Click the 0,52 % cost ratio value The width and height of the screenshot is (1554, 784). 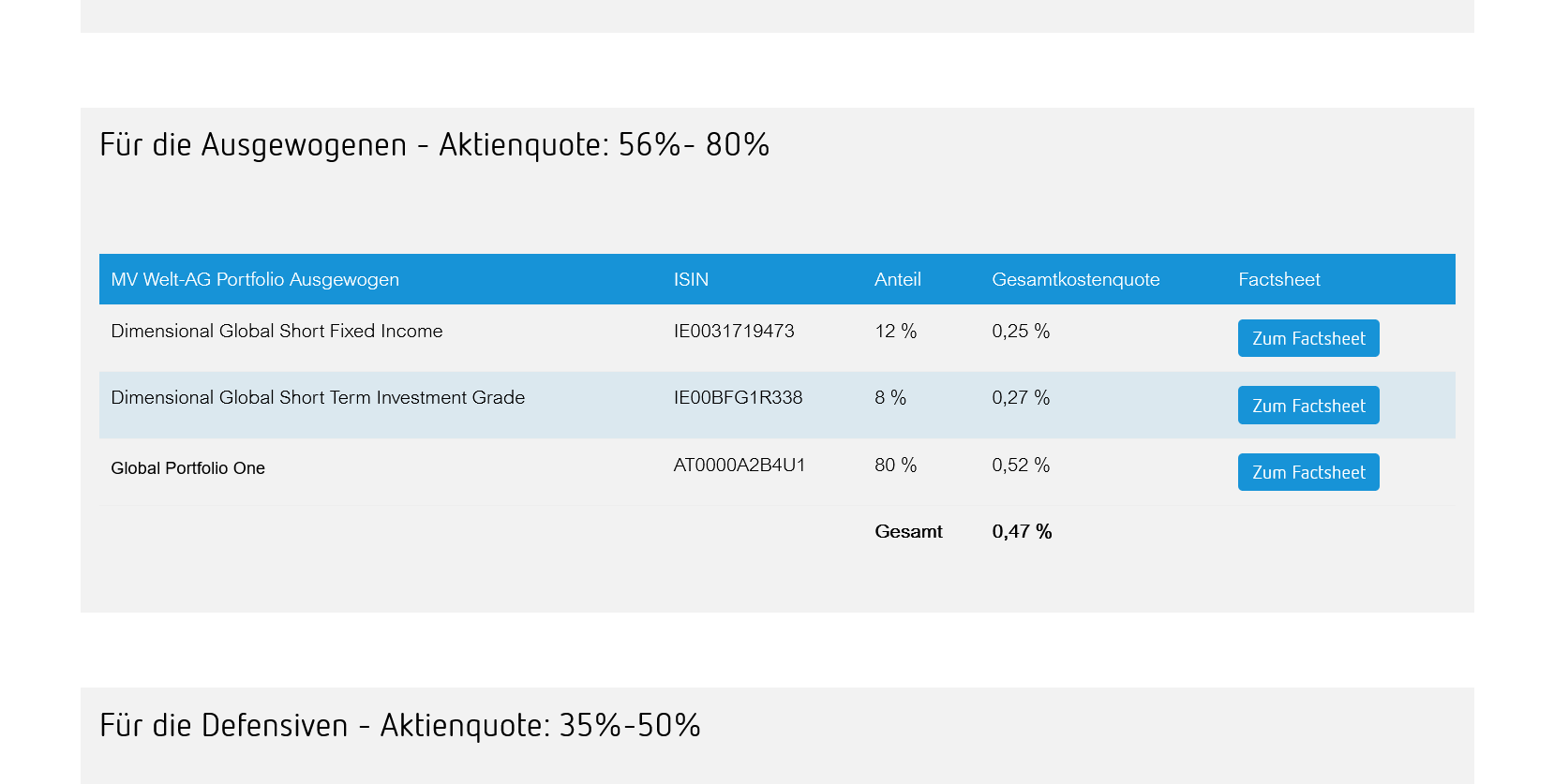point(1021,465)
